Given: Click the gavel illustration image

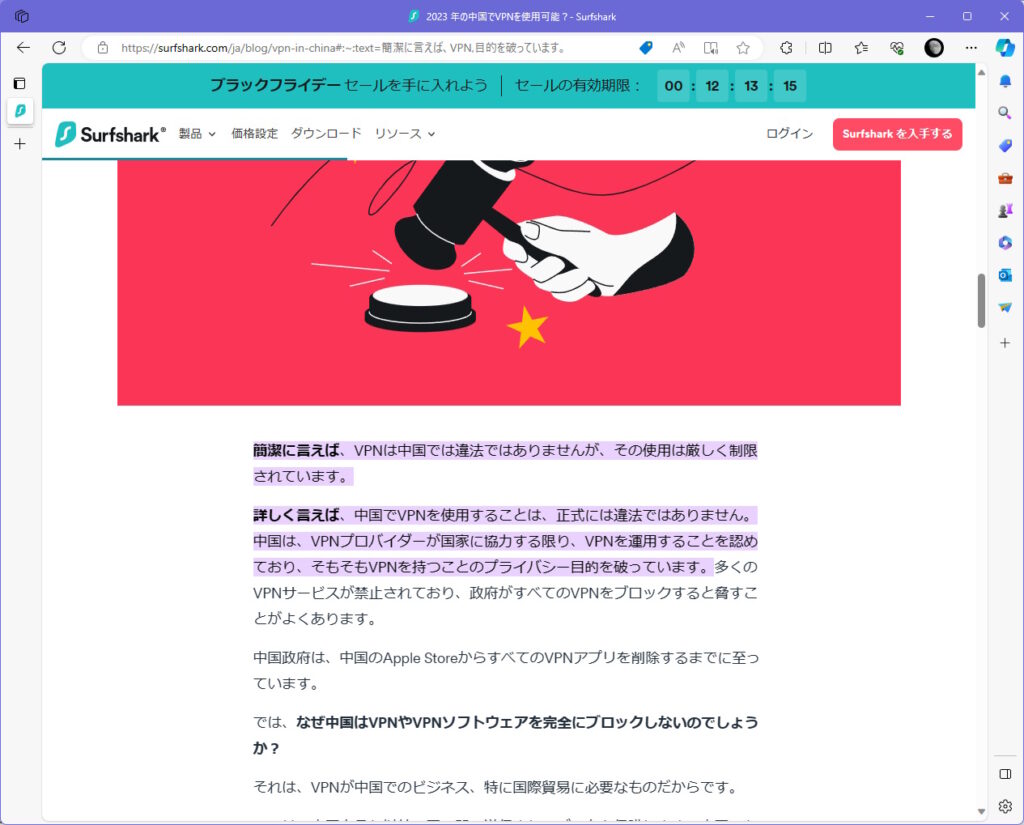Looking at the screenshot, I should point(509,282).
